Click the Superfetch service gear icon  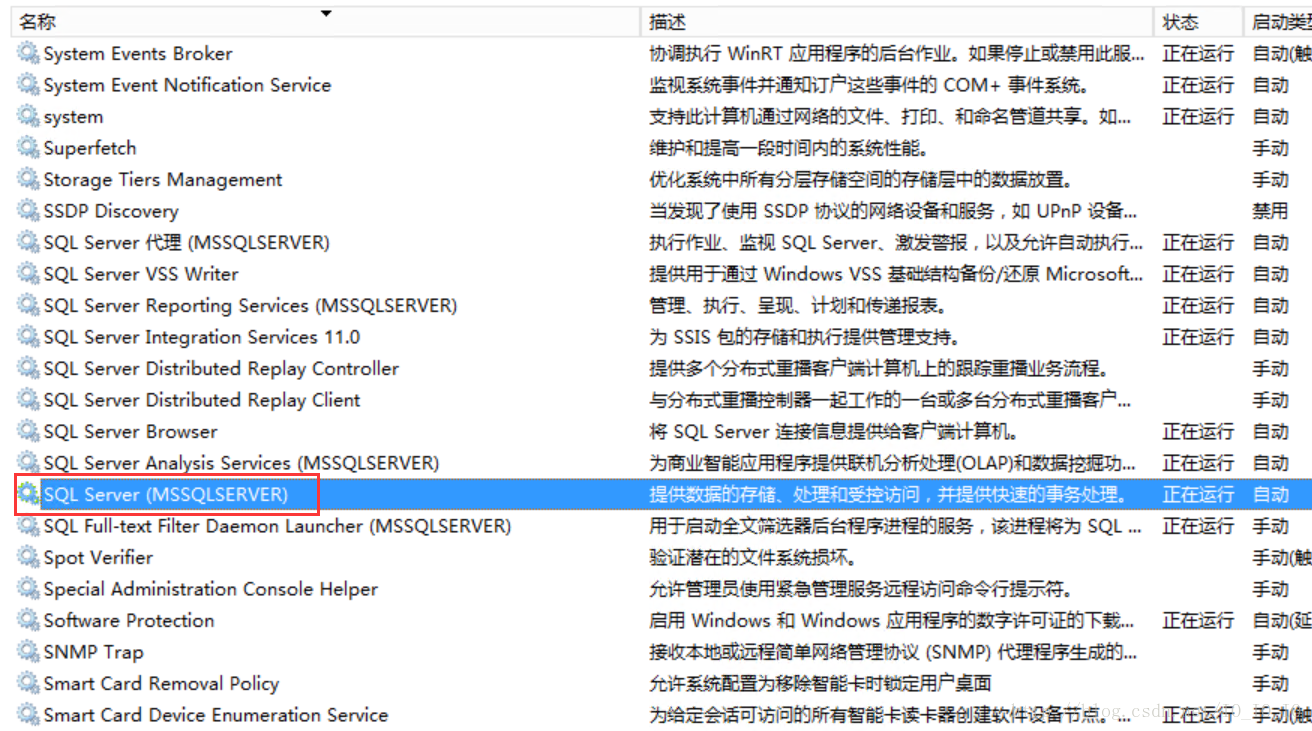[x=28, y=148]
